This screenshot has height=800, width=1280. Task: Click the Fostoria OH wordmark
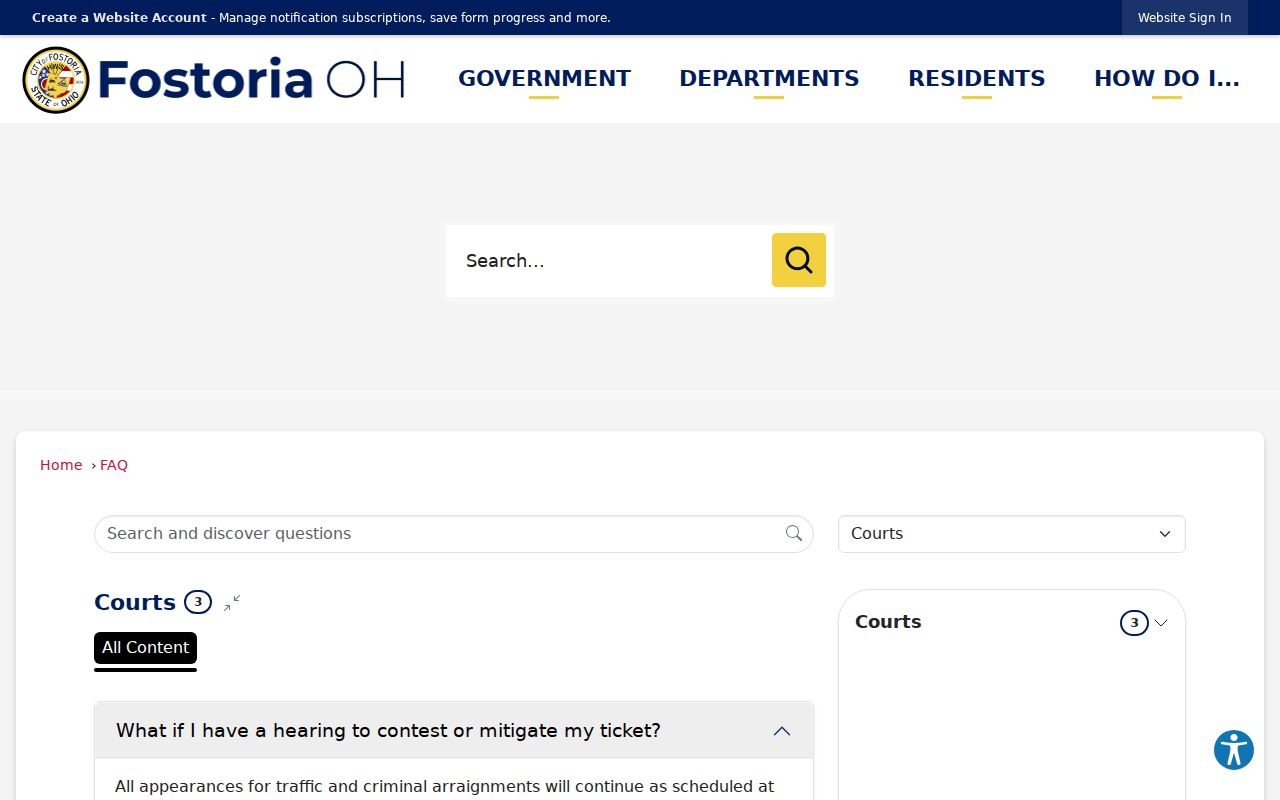click(x=251, y=79)
